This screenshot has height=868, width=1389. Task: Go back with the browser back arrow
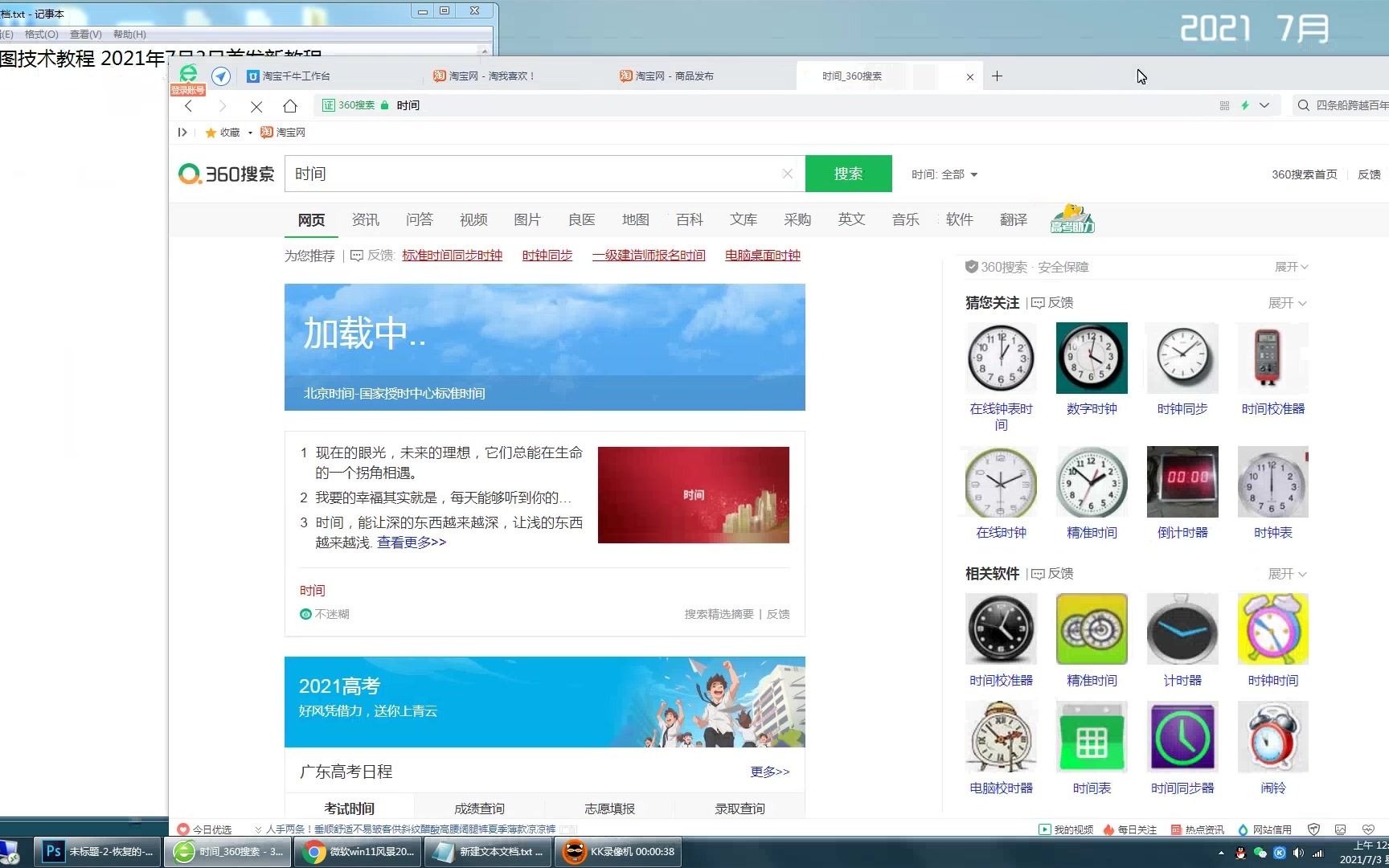pyautogui.click(x=189, y=105)
